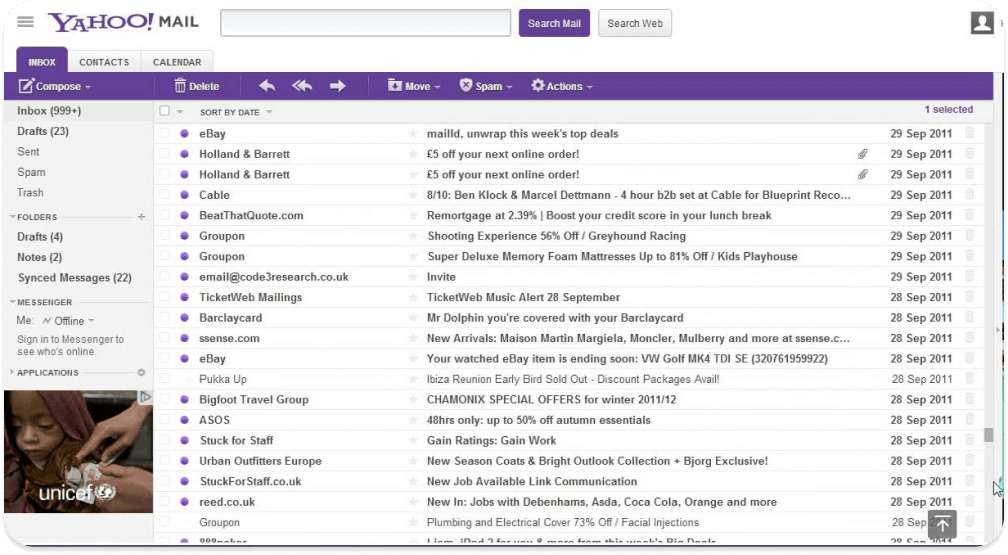Open the Inbox (999+) folder
Screen dimensions: 1008x555
(50, 111)
